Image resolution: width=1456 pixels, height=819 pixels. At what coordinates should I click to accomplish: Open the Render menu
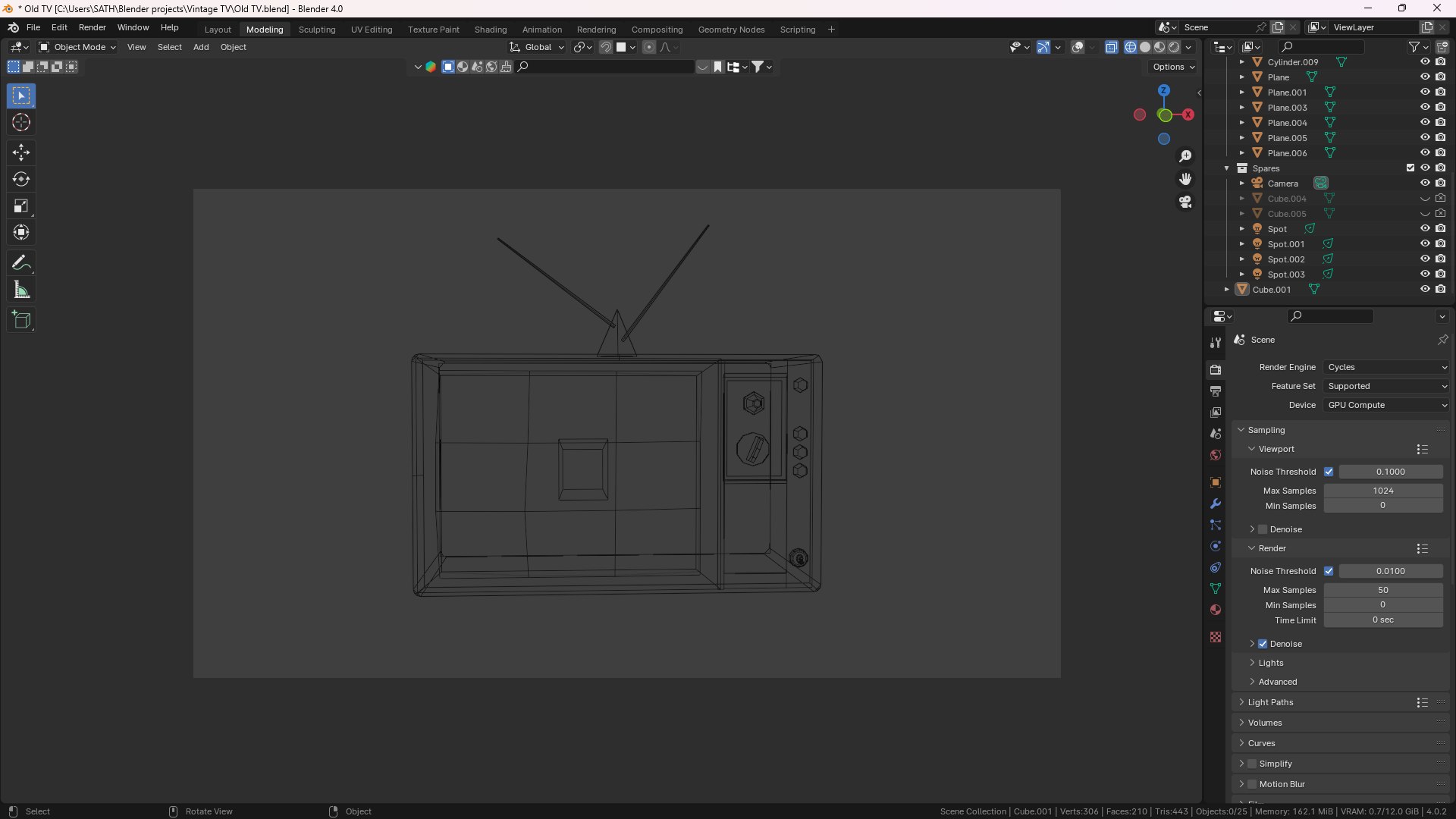tap(93, 27)
